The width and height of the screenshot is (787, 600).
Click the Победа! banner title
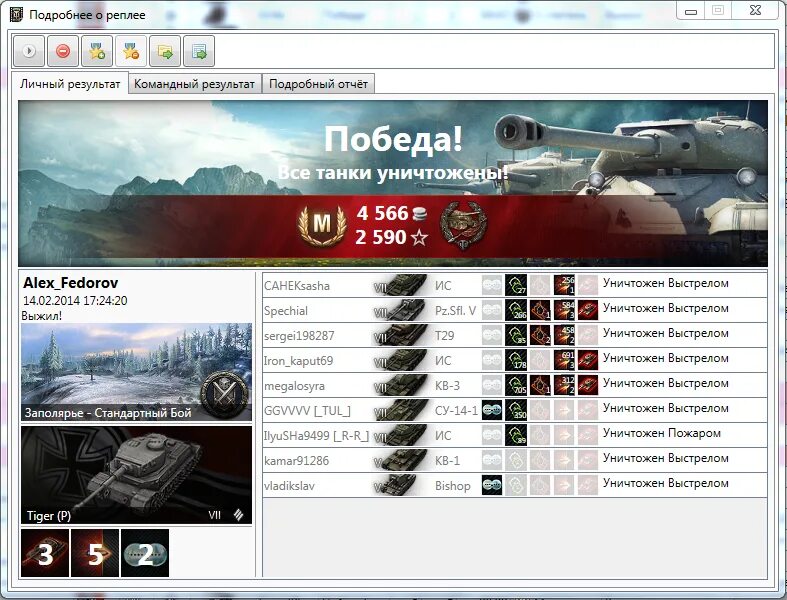click(393, 139)
